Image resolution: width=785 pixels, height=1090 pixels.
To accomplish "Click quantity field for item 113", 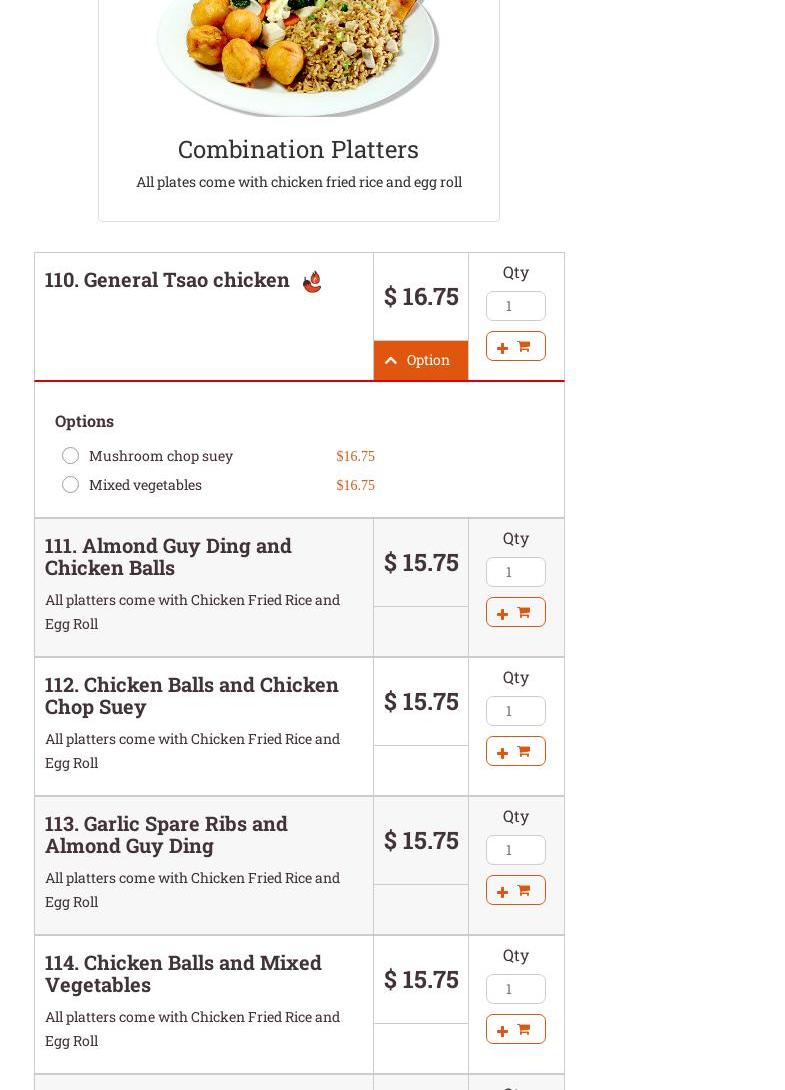I will 515,850.
